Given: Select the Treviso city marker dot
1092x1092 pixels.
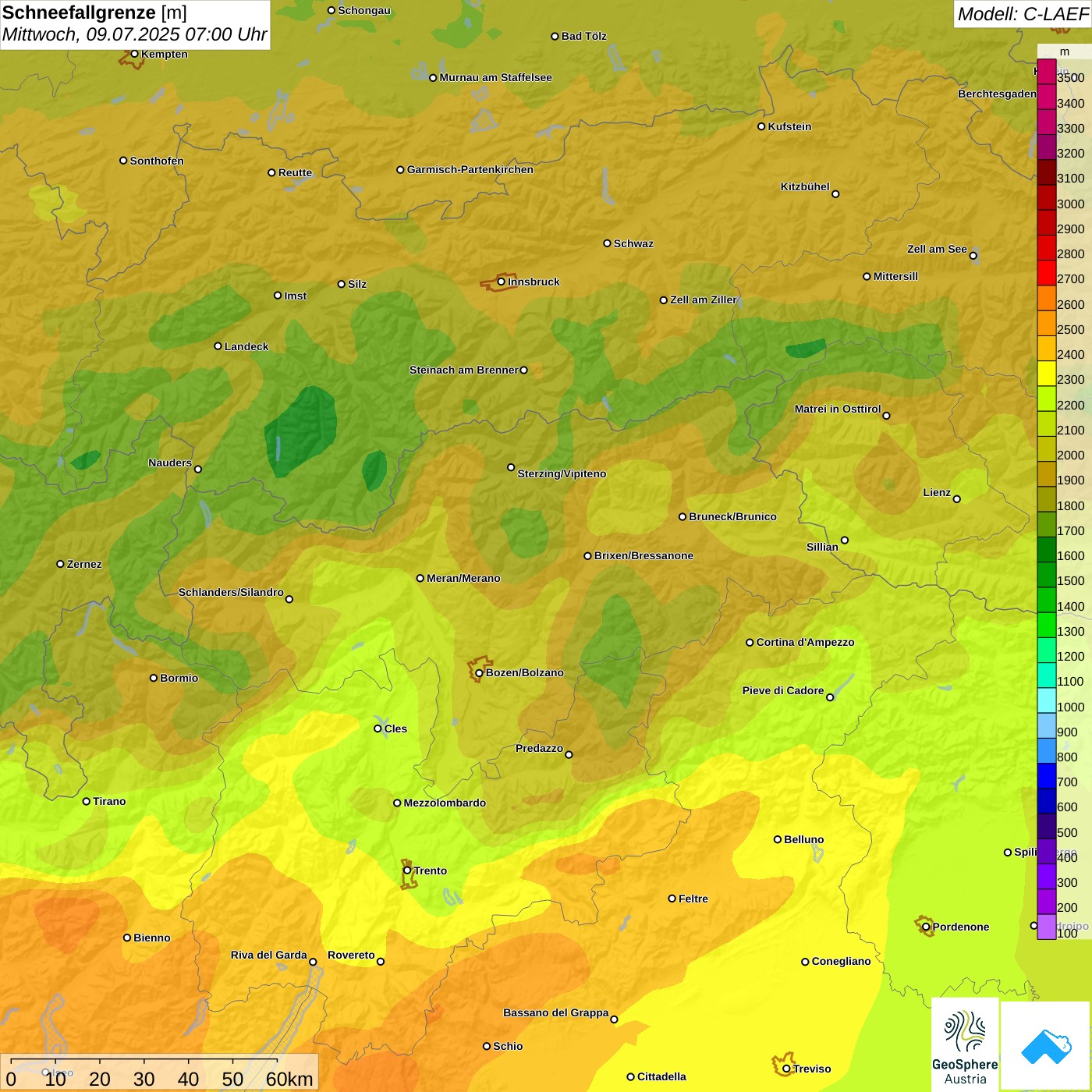Looking at the screenshot, I should [786, 1069].
